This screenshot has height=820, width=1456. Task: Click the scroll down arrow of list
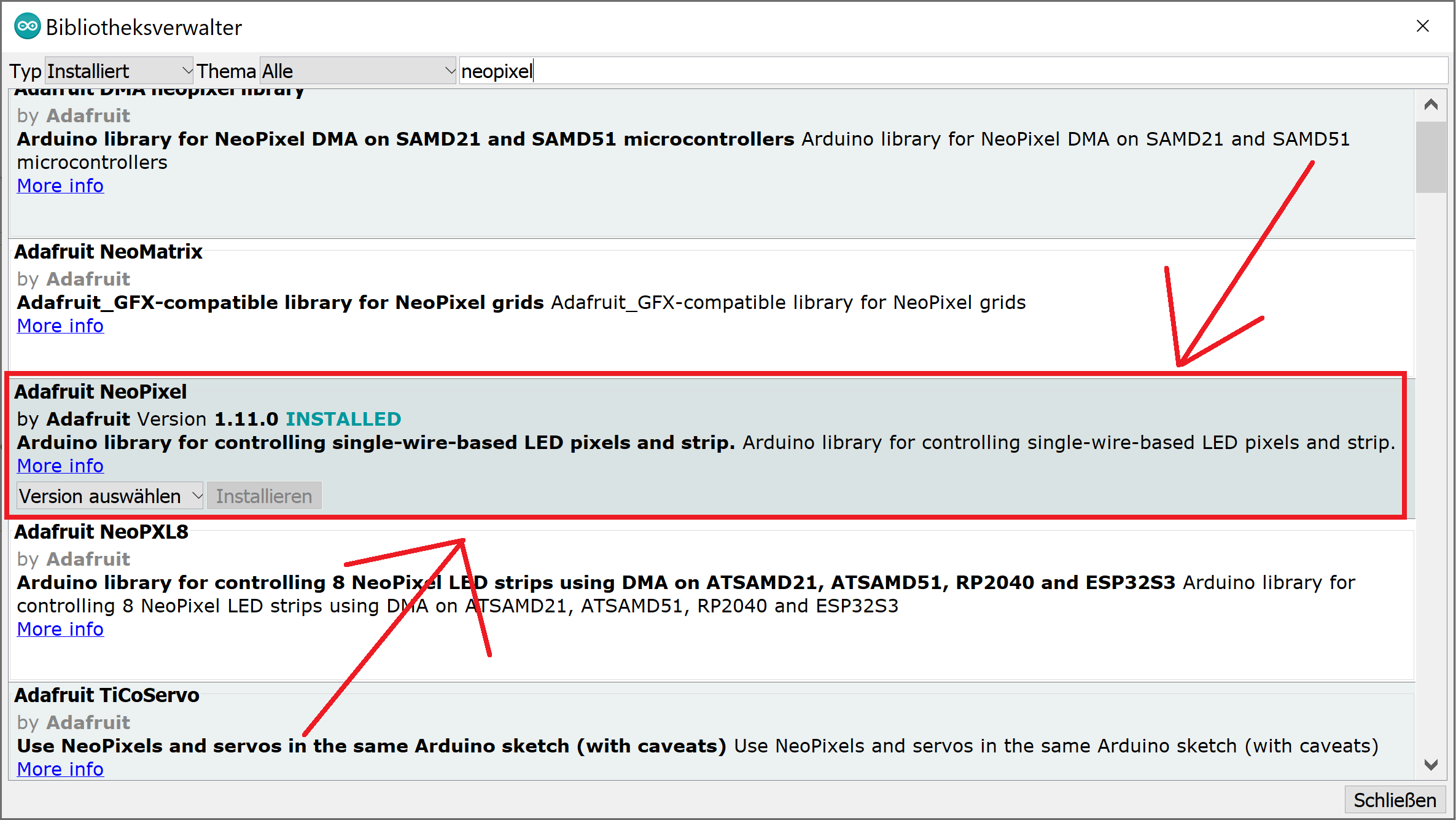pos(1431,765)
